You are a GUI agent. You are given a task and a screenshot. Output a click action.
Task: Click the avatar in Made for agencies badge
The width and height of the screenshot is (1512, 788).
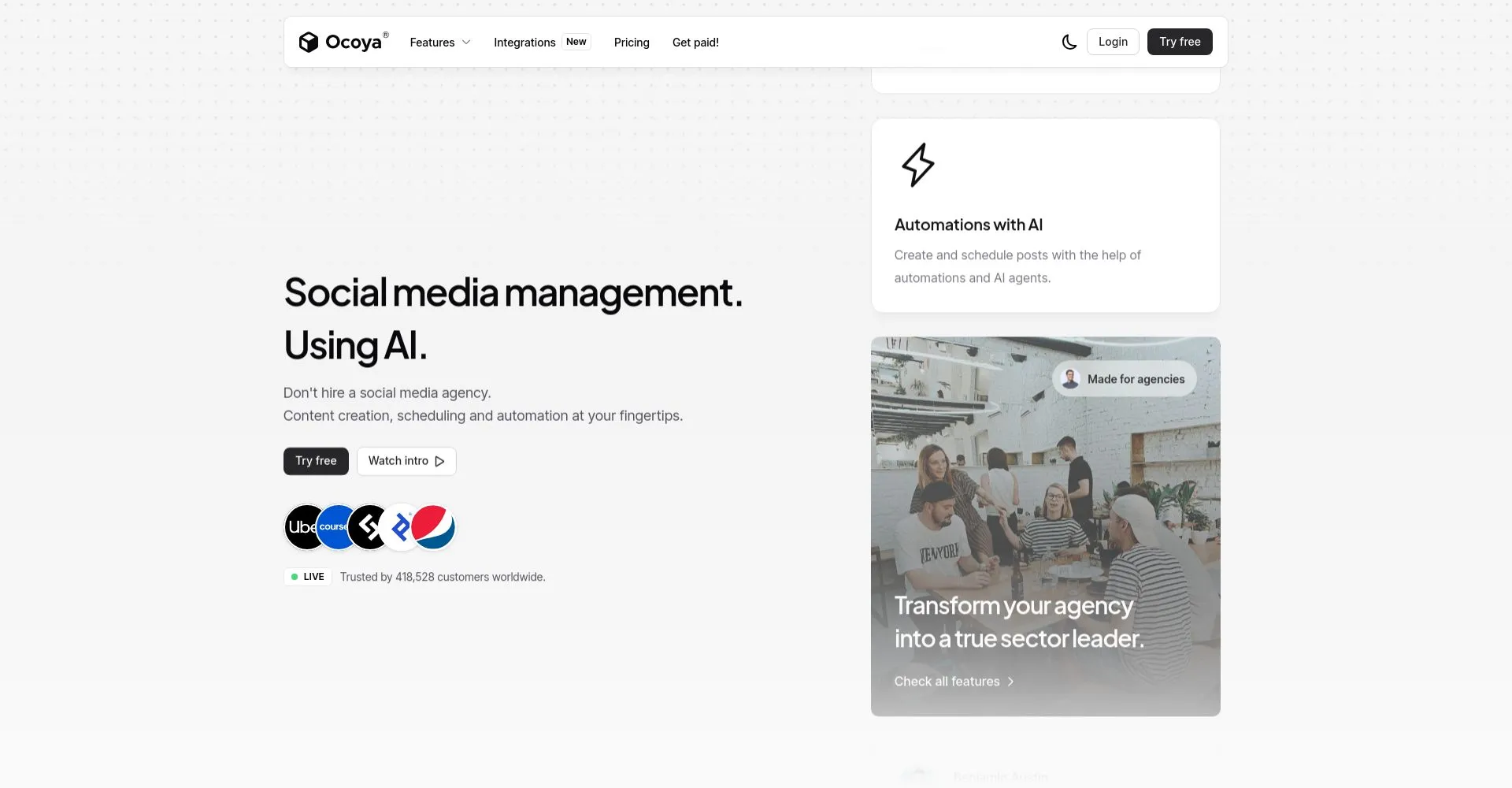click(1070, 379)
